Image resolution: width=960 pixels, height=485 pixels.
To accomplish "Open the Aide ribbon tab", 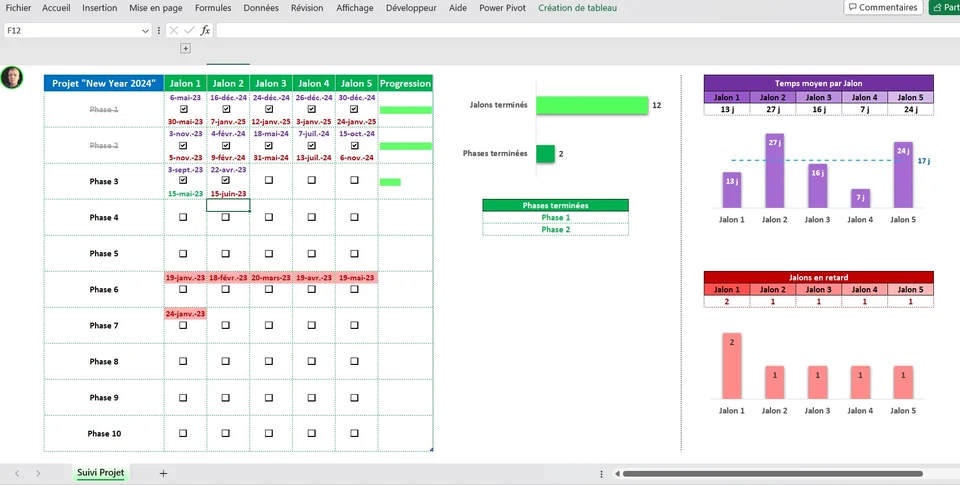I will pos(457,8).
